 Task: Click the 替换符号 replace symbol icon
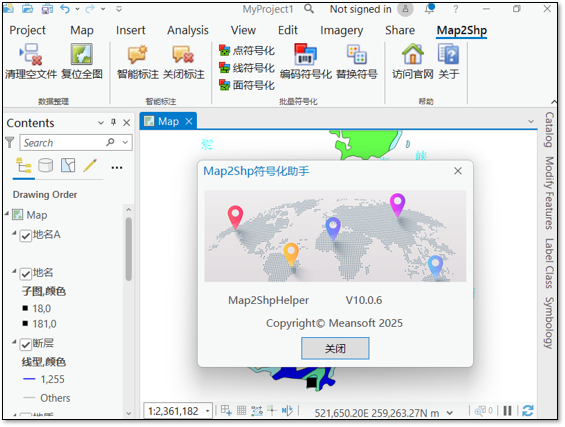pyautogui.click(x=357, y=54)
